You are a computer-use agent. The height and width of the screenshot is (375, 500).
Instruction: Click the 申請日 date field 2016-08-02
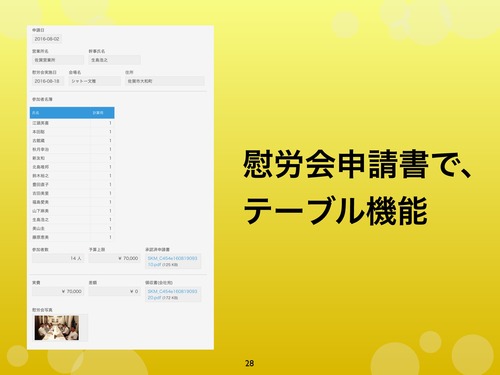click(47, 39)
